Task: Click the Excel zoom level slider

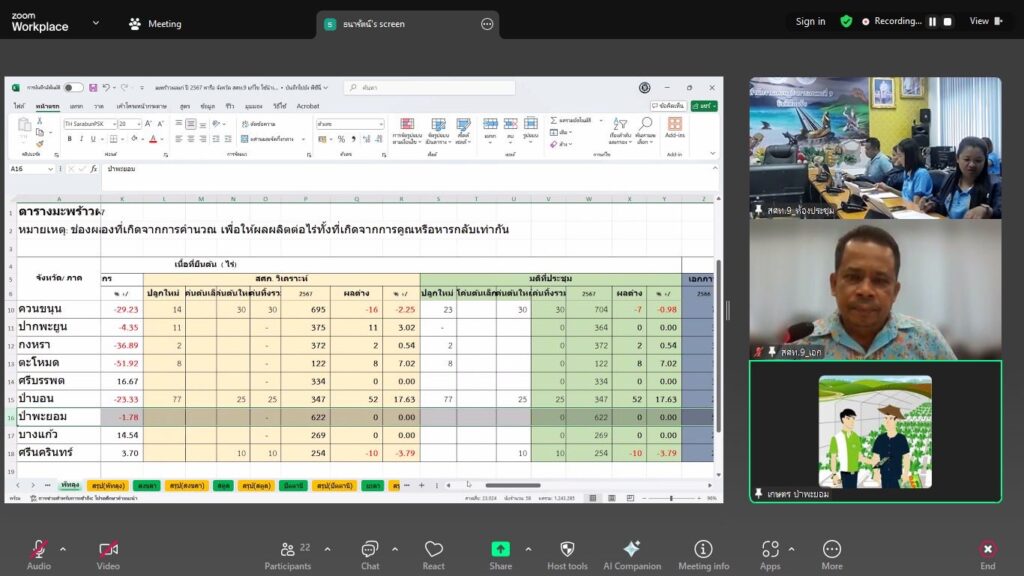Action: point(670,497)
